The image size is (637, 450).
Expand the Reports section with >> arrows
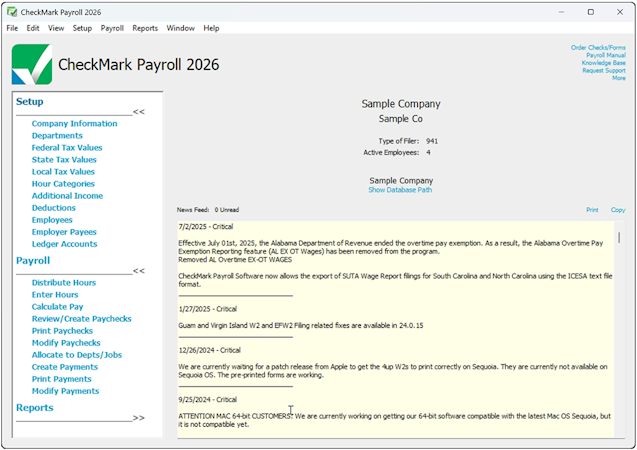tap(139, 418)
